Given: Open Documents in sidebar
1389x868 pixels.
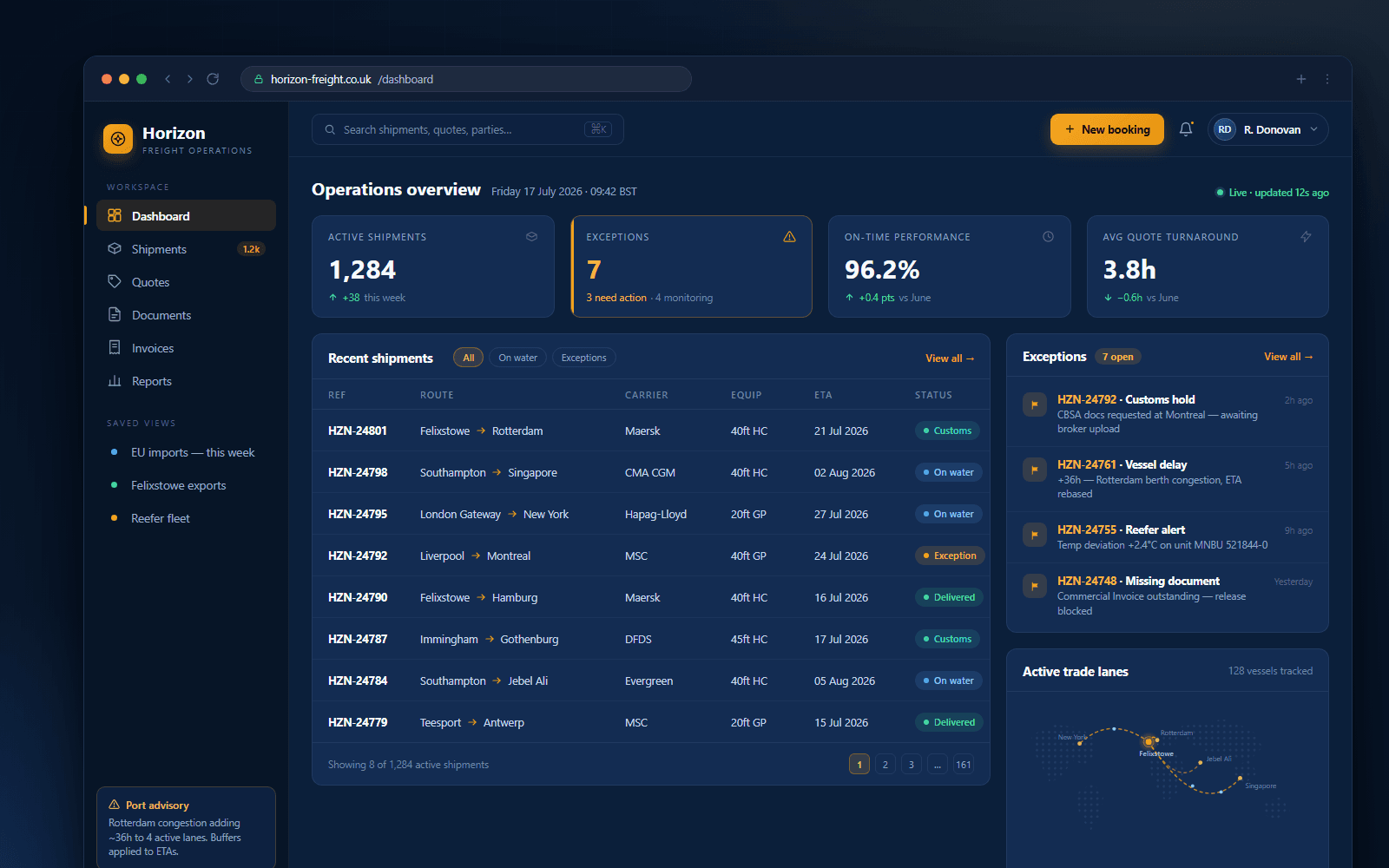Looking at the screenshot, I should [186, 315].
